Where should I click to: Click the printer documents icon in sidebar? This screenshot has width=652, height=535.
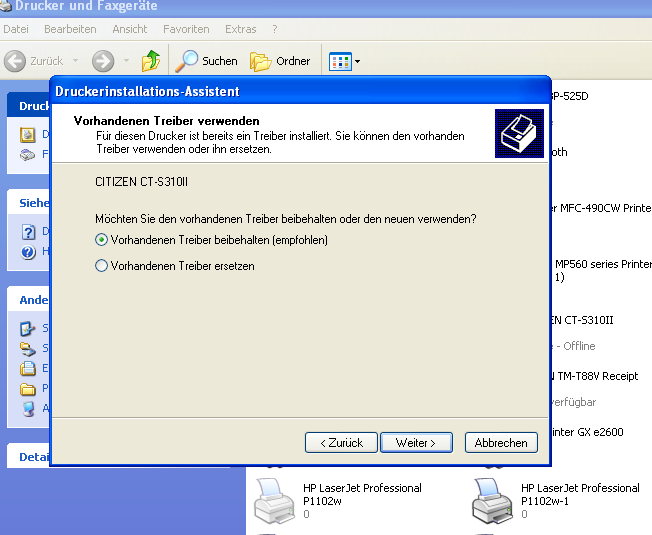[x=27, y=369]
